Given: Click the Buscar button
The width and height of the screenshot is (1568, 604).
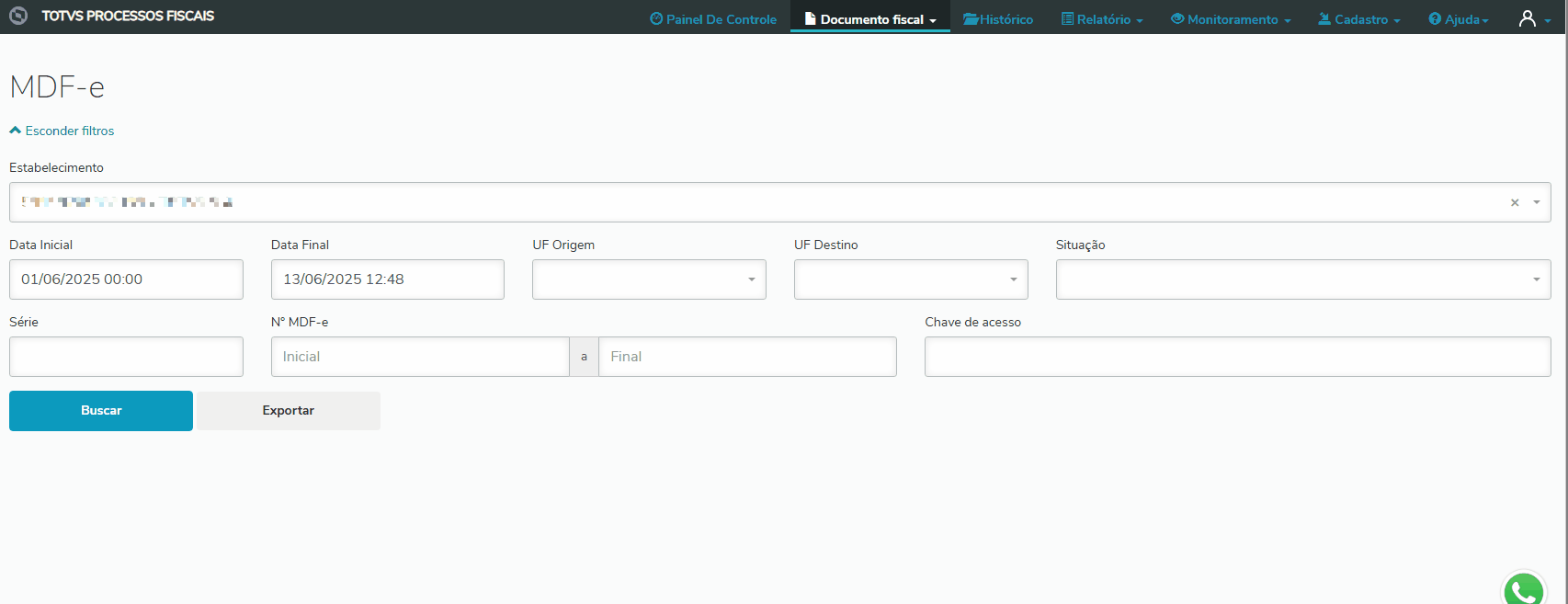Looking at the screenshot, I should pos(101,411).
